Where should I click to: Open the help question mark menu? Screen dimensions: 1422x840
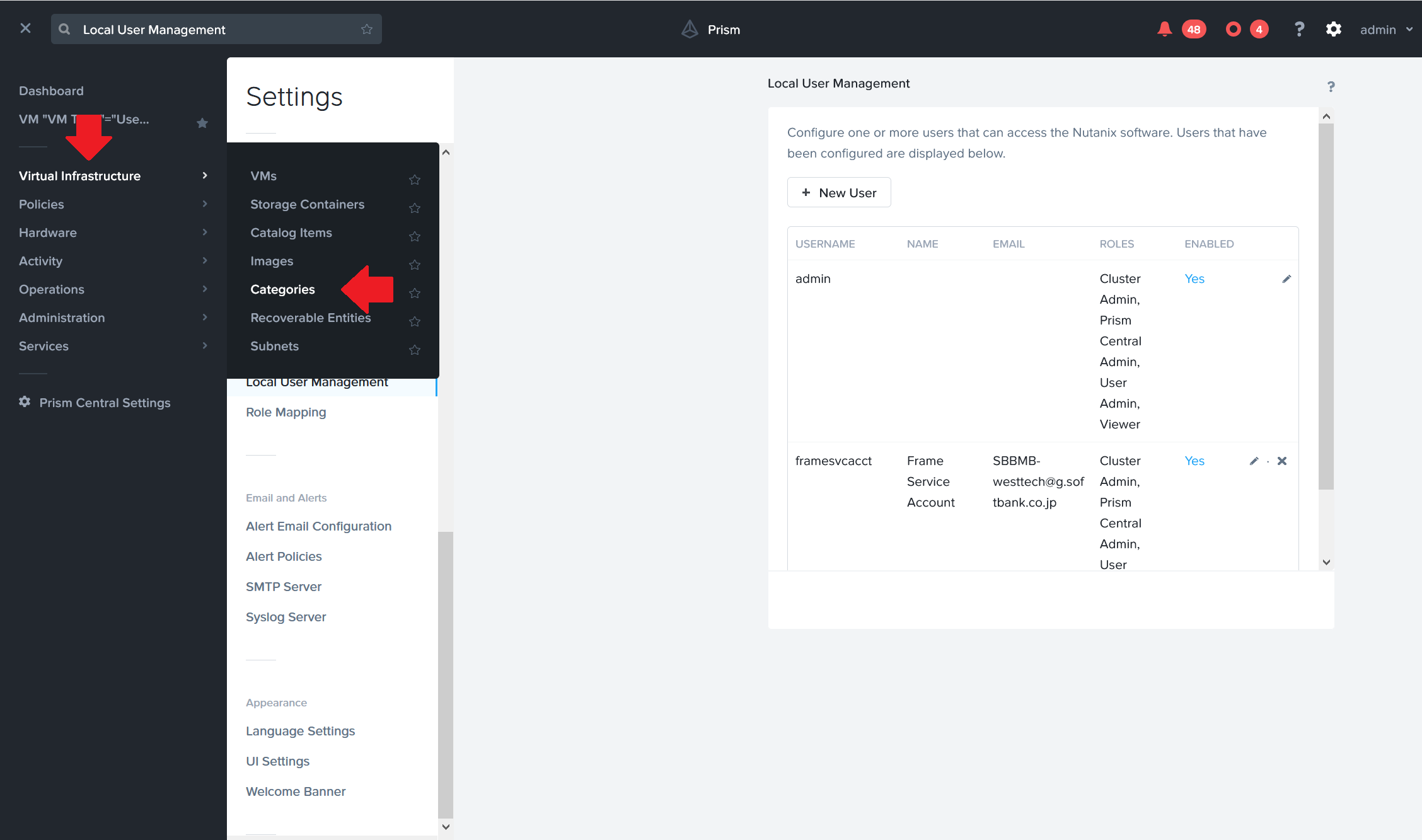pos(1299,29)
